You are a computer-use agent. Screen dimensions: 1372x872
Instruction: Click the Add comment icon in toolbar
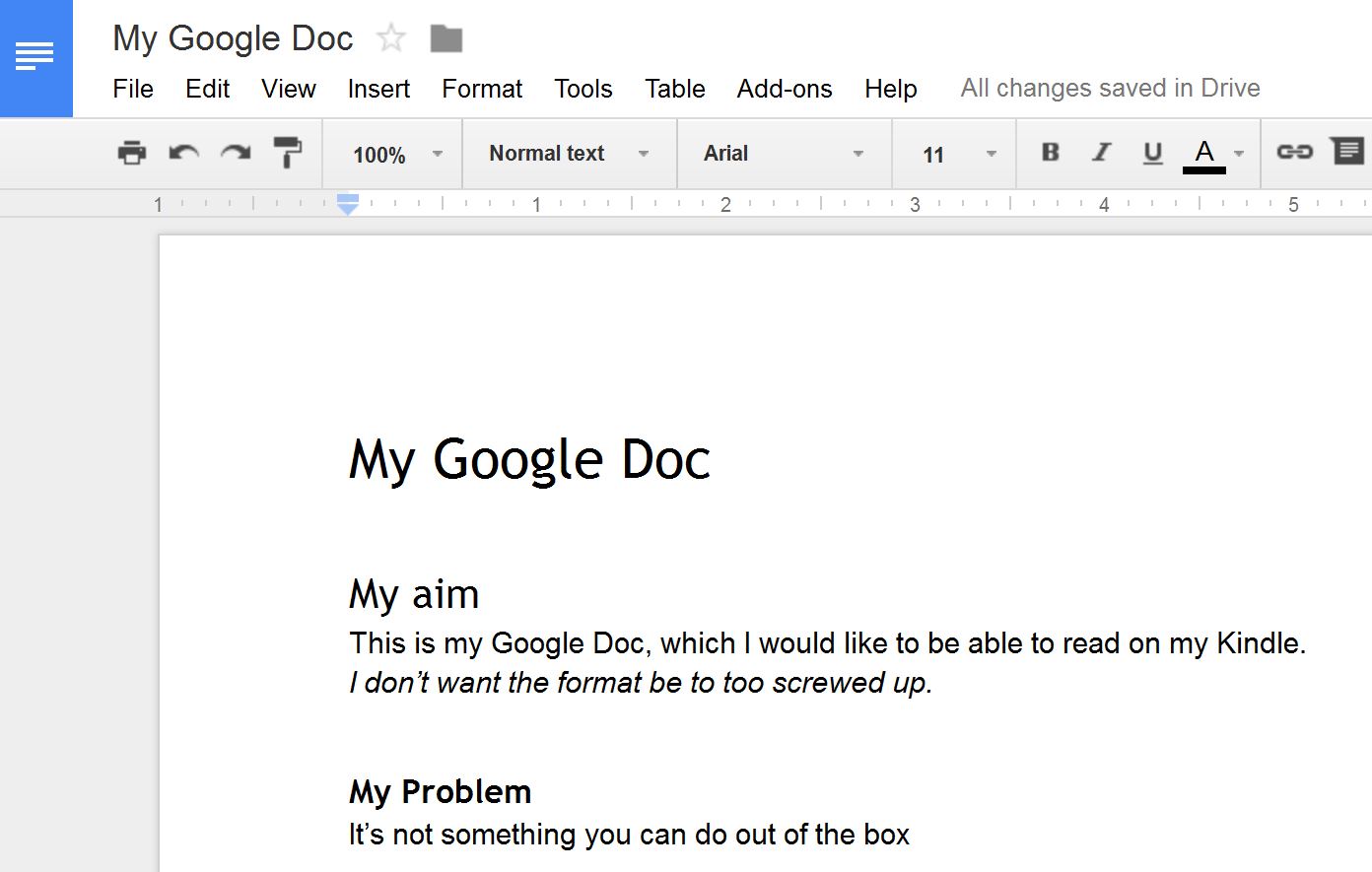tap(1347, 152)
